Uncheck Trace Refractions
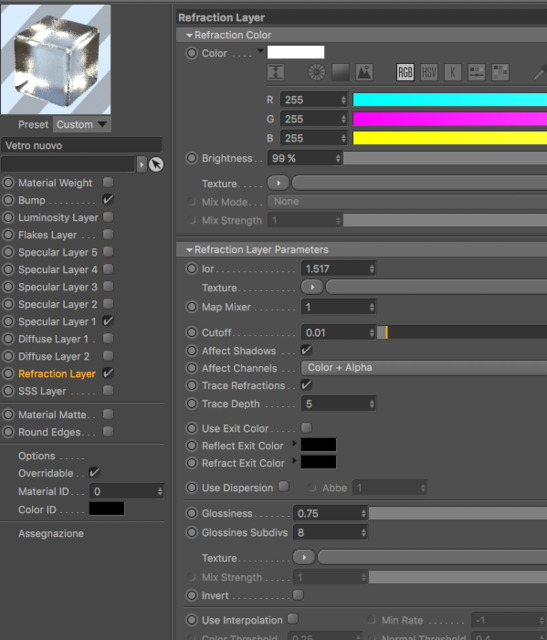547x640 pixels. point(306,385)
